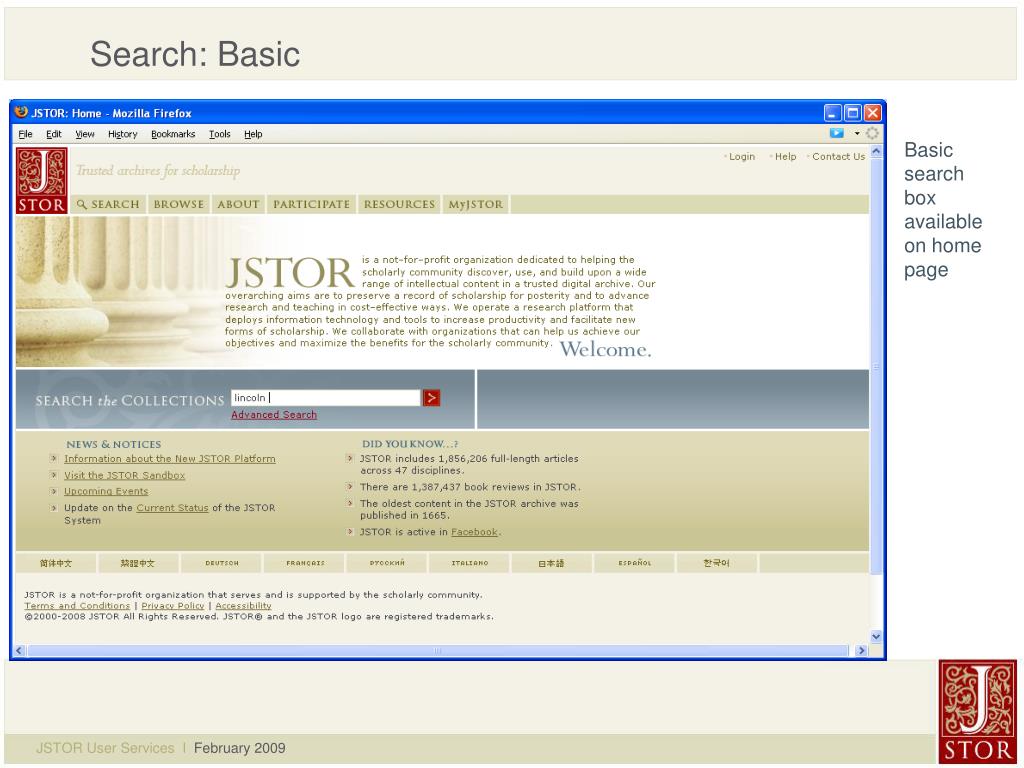The width and height of the screenshot is (1024, 768).
Task: Switch language to Japanese 日本語
Action: (x=552, y=563)
